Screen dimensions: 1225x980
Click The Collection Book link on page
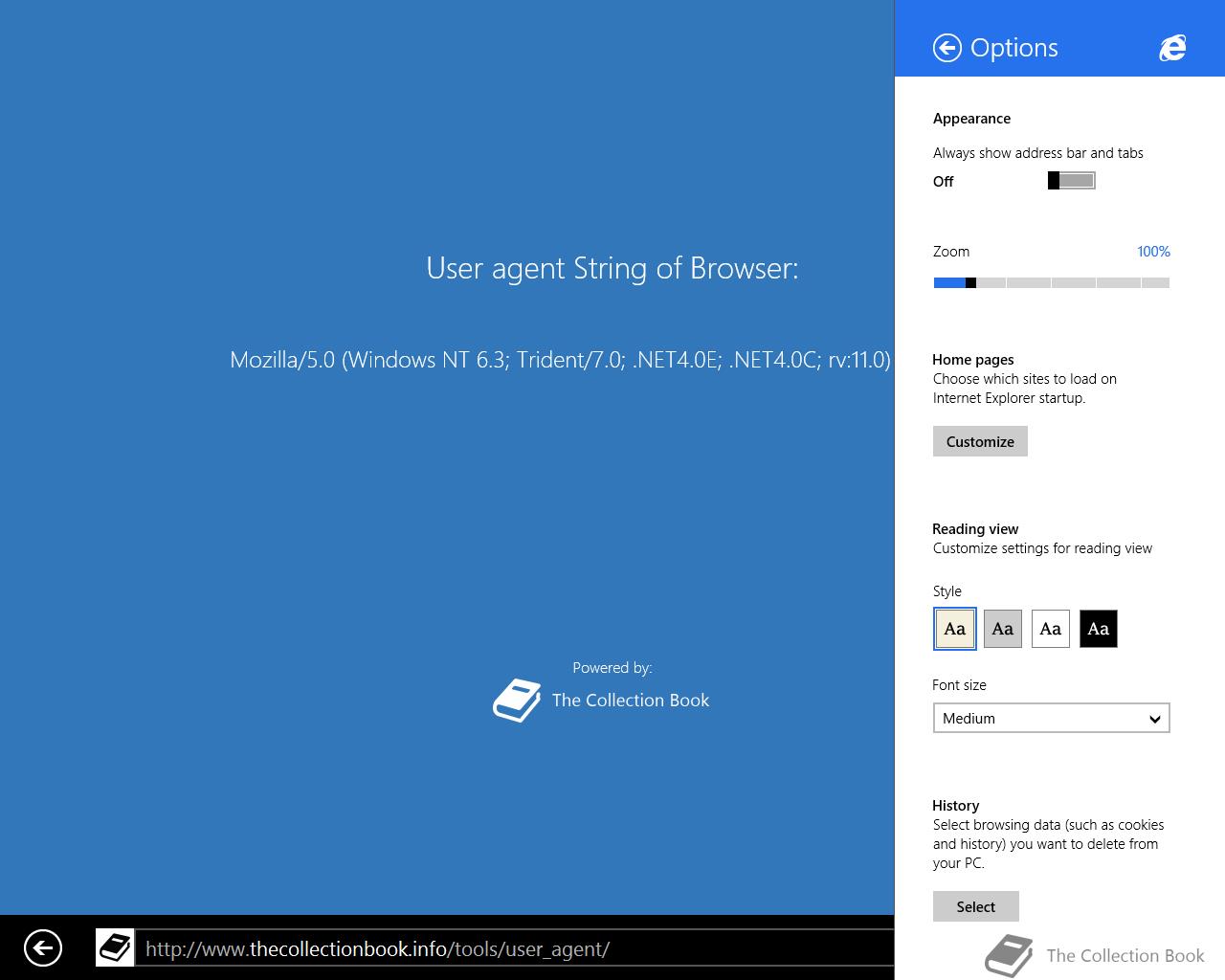coord(631,700)
